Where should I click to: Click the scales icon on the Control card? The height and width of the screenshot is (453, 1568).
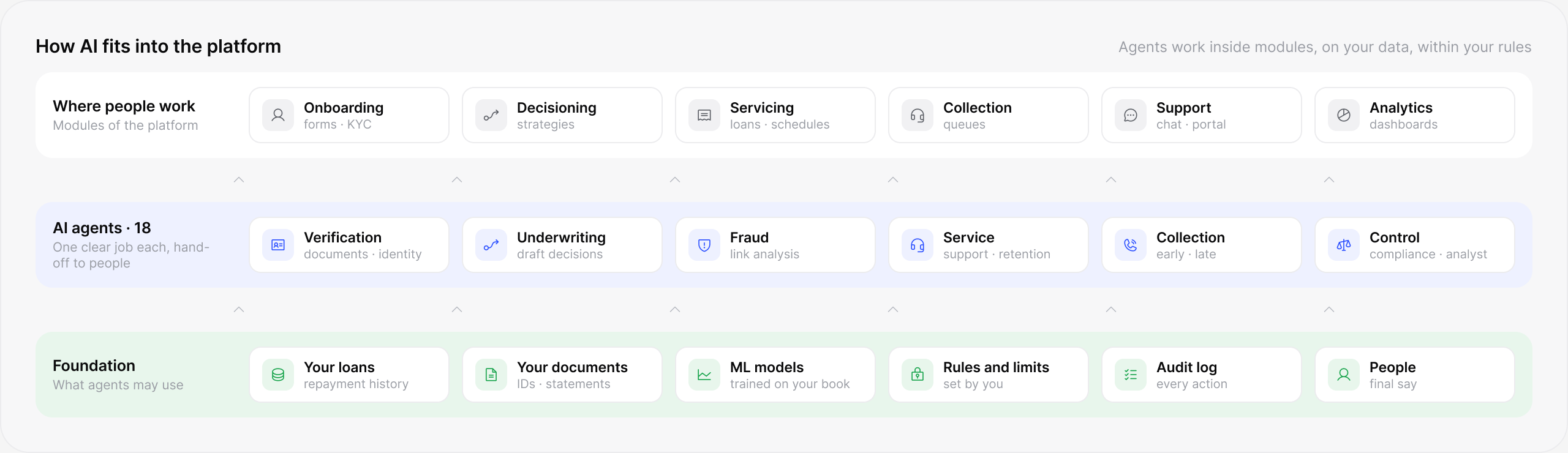coord(1344,245)
